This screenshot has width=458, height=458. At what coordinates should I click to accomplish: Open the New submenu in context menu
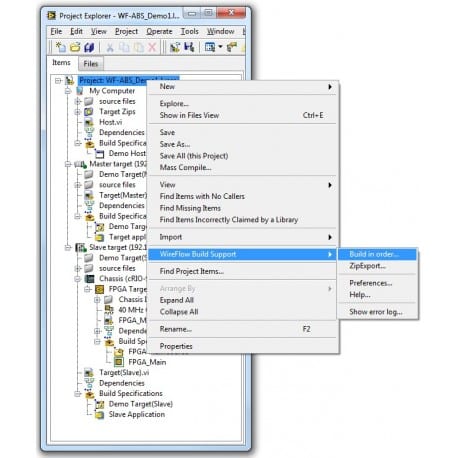click(242, 87)
